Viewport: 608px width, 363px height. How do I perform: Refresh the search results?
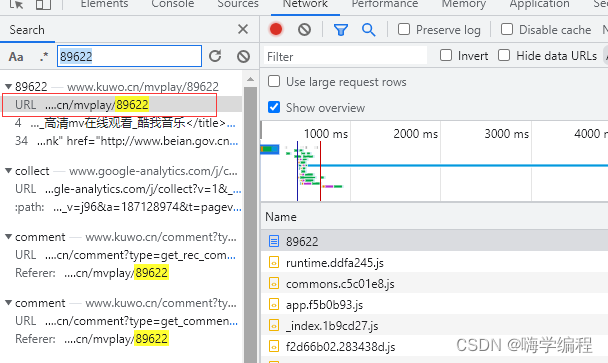[x=215, y=56]
